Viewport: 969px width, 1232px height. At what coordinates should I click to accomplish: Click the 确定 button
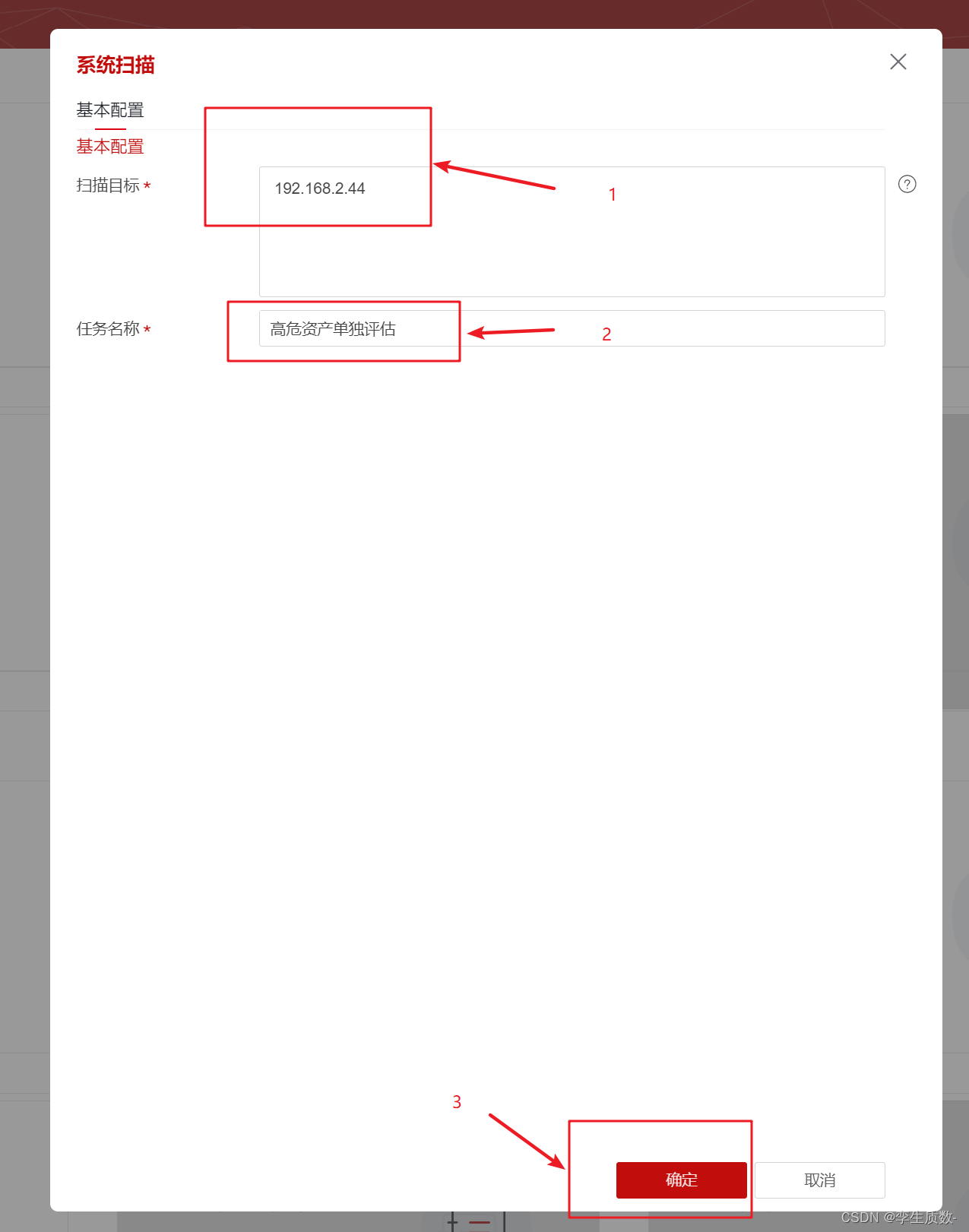pos(682,1180)
